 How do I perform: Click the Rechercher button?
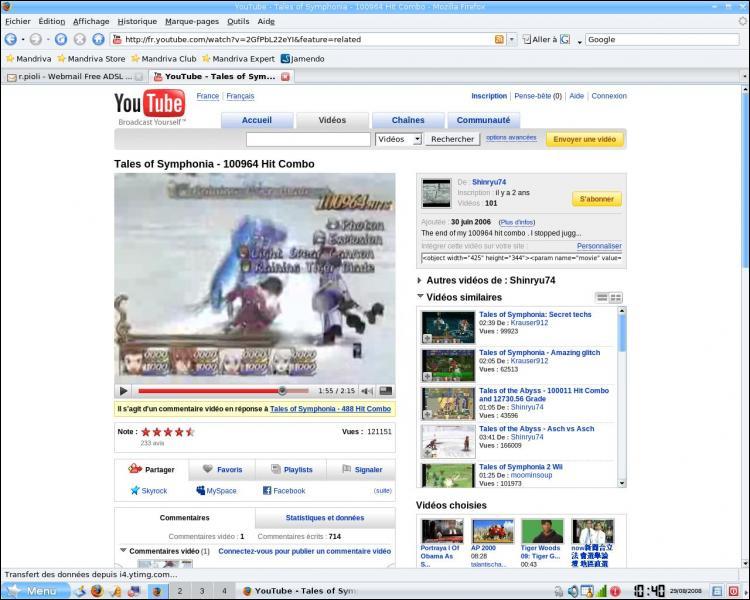pos(452,139)
